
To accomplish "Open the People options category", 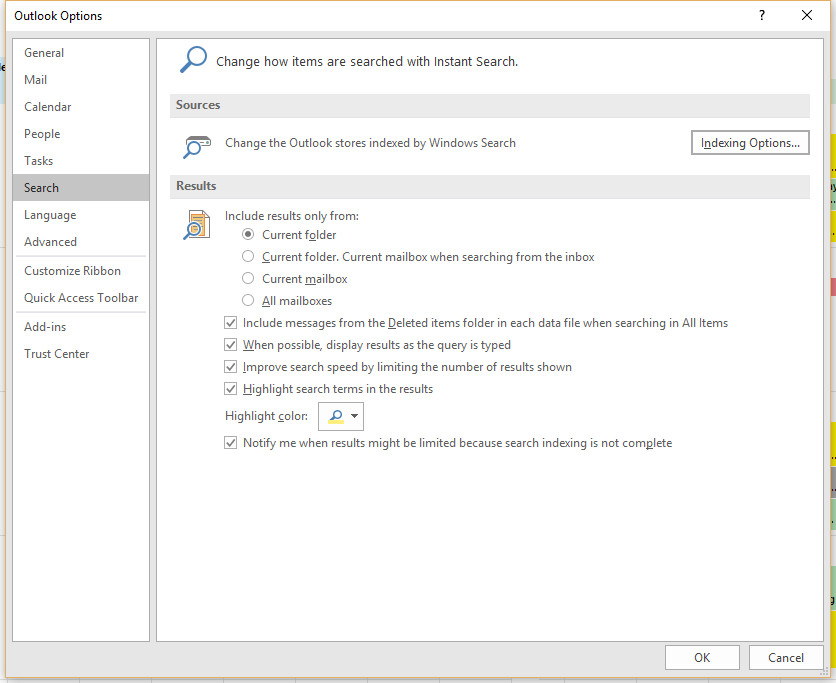I will (81, 134).
